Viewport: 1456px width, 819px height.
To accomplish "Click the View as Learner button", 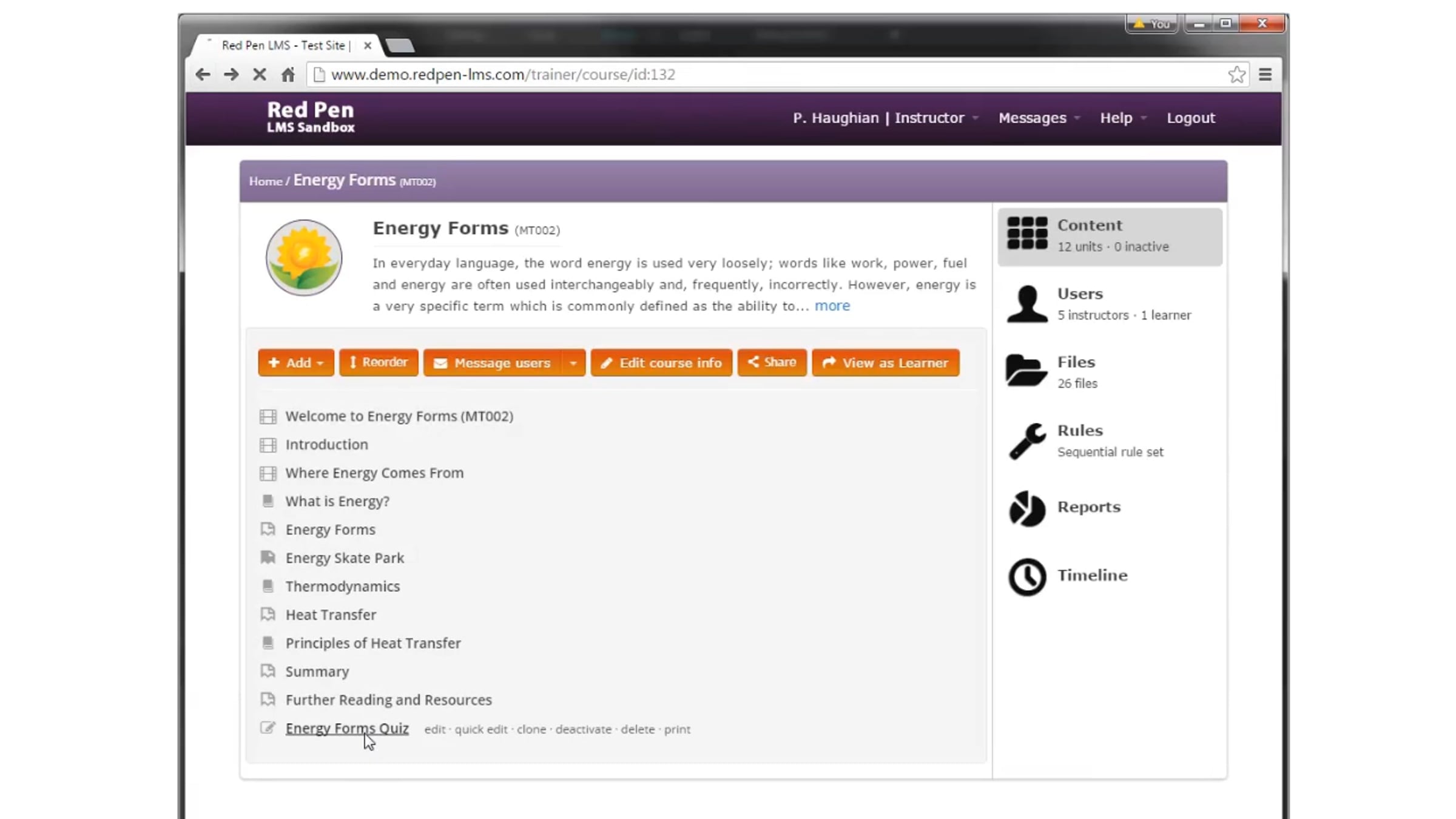I will click(885, 363).
